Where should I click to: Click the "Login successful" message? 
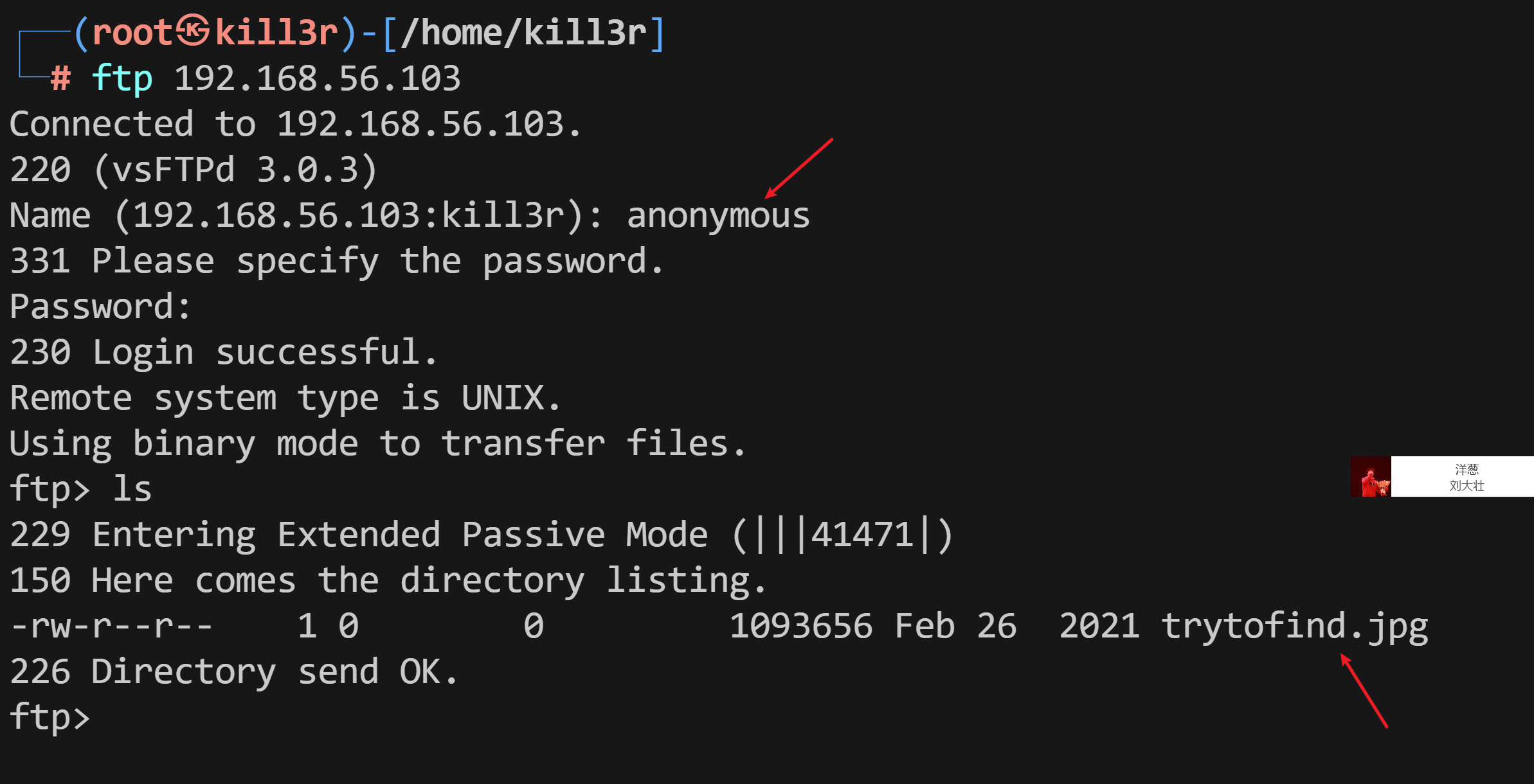265,352
